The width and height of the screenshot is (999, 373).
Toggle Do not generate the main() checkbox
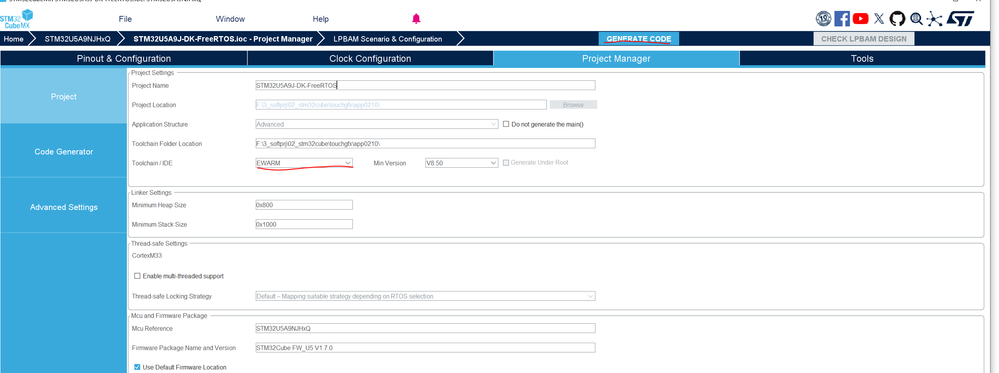[507, 124]
